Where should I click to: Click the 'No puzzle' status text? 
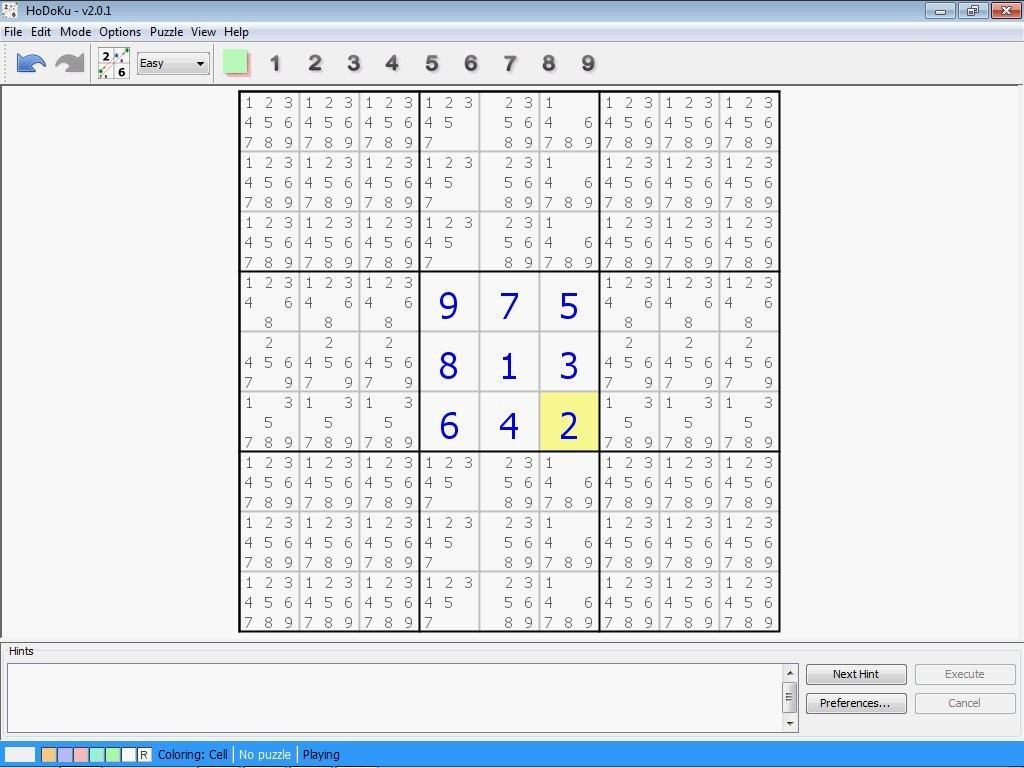pos(264,755)
